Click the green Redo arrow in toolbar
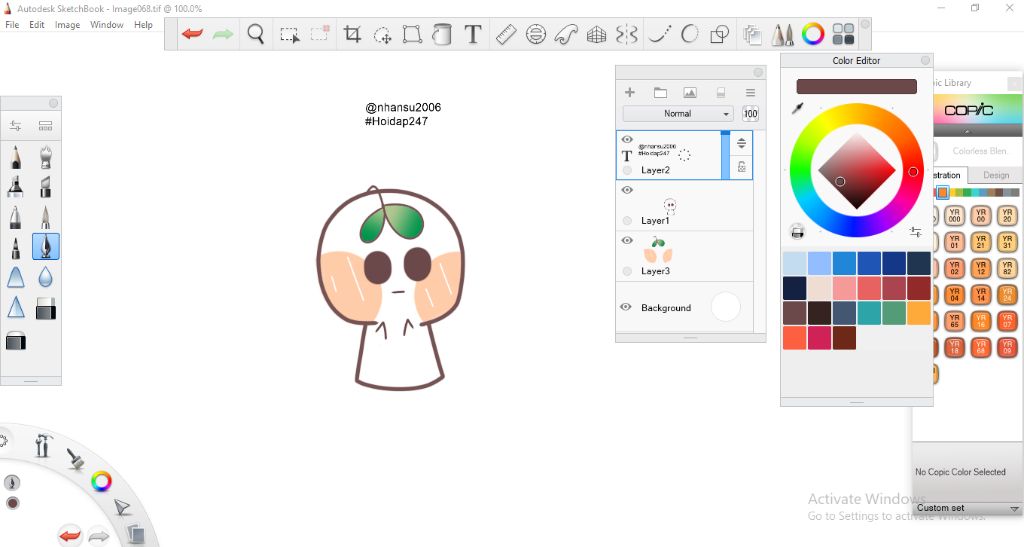 click(x=223, y=34)
